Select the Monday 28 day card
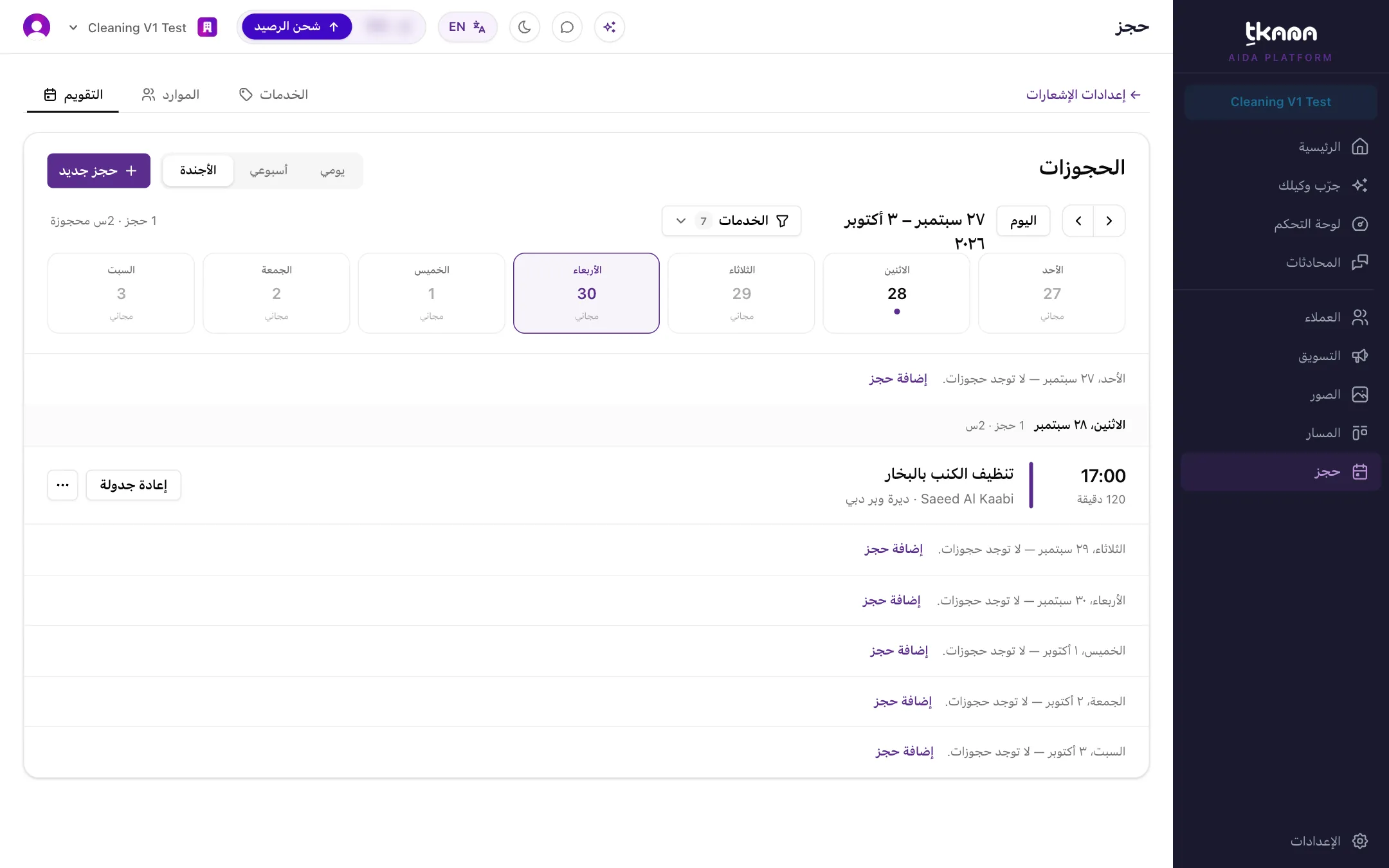The image size is (1389, 868). [896, 293]
